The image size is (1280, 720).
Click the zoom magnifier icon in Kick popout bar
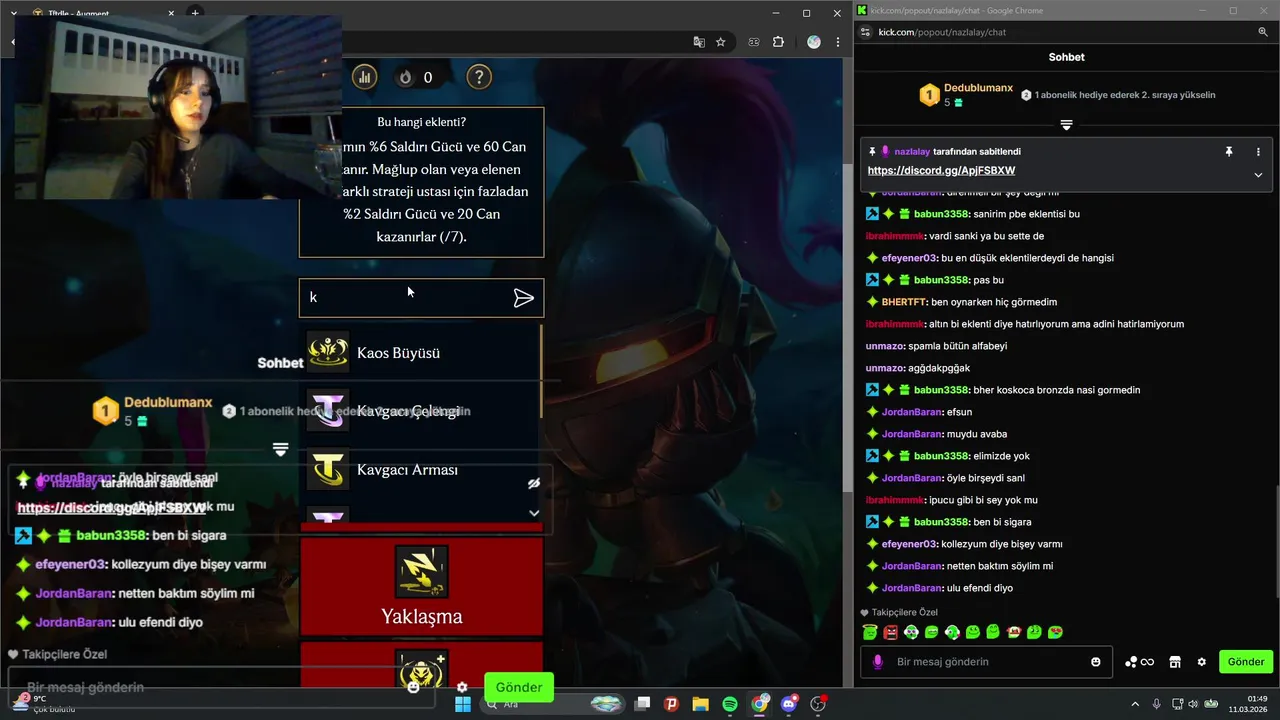(1263, 32)
